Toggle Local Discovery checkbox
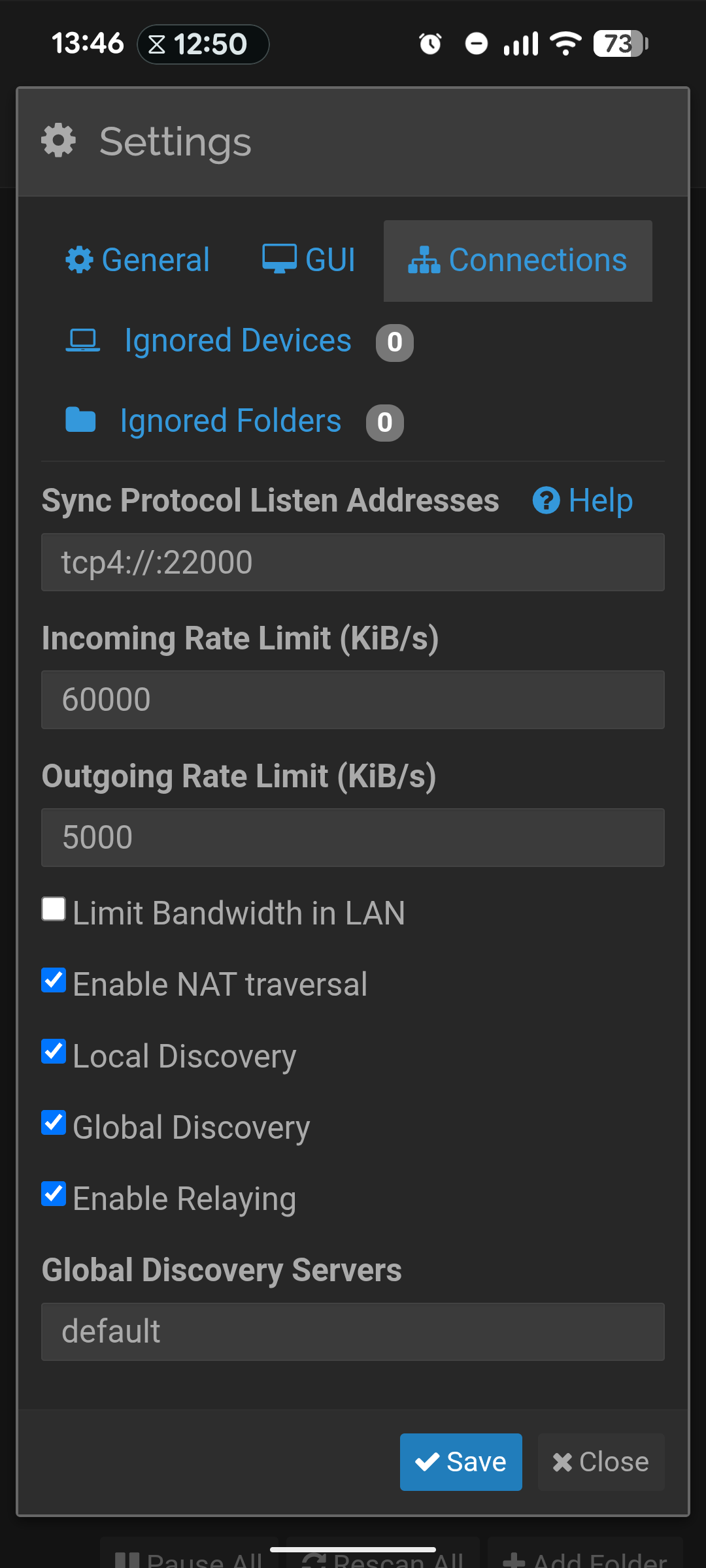The image size is (706, 1568). click(54, 1051)
